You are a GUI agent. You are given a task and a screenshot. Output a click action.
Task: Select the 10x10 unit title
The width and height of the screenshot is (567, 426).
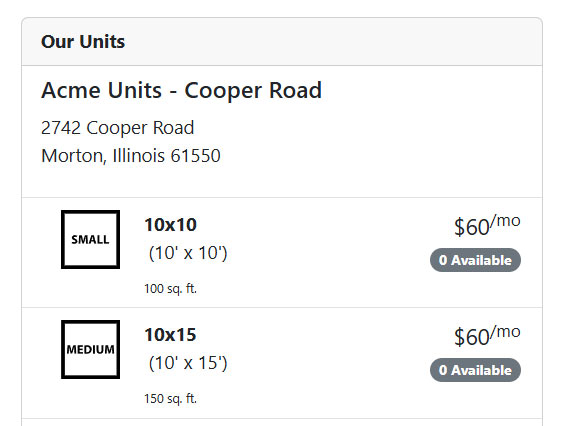click(170, 225)
